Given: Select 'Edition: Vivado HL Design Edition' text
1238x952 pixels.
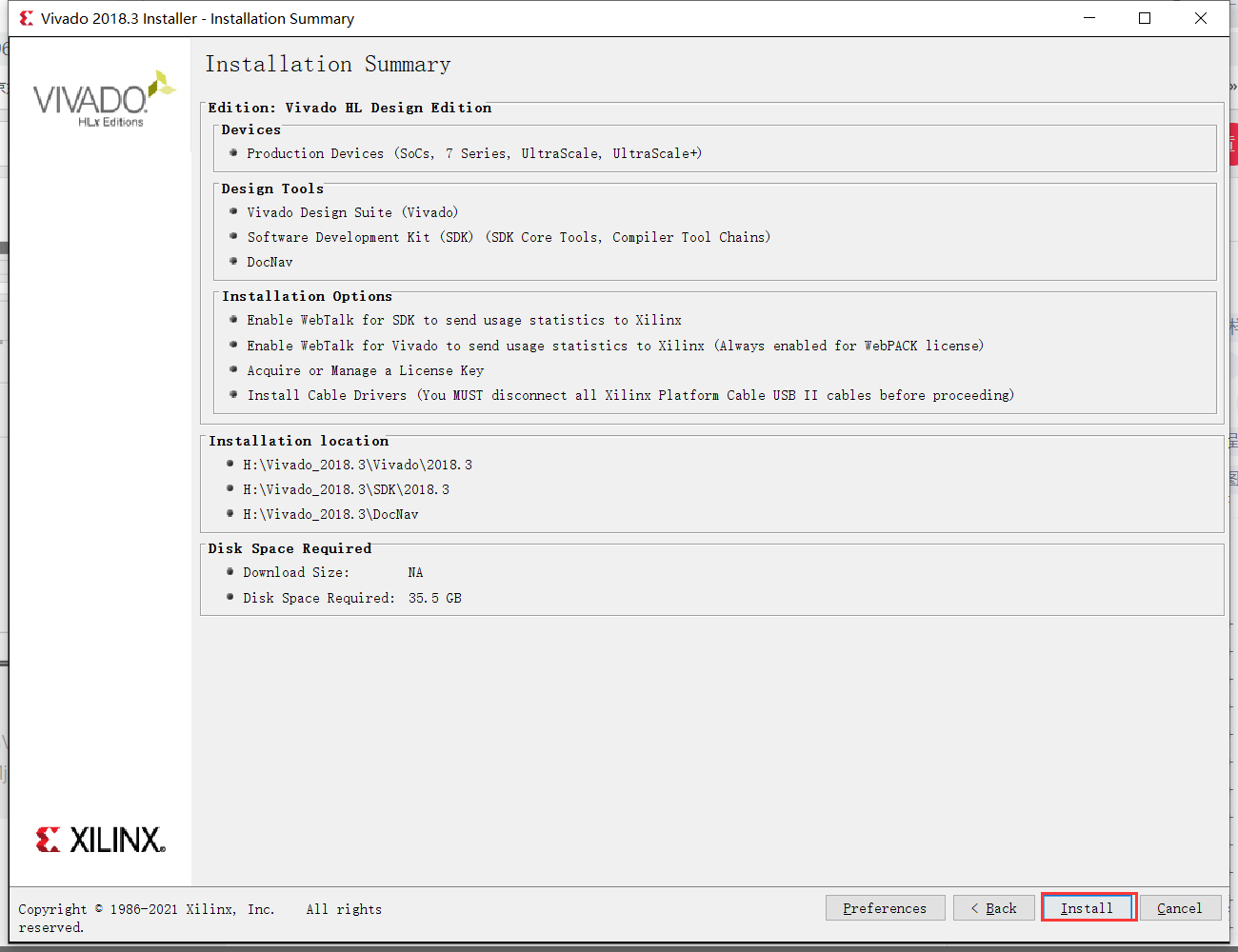Looking at the screenshot, I should 349,108.
